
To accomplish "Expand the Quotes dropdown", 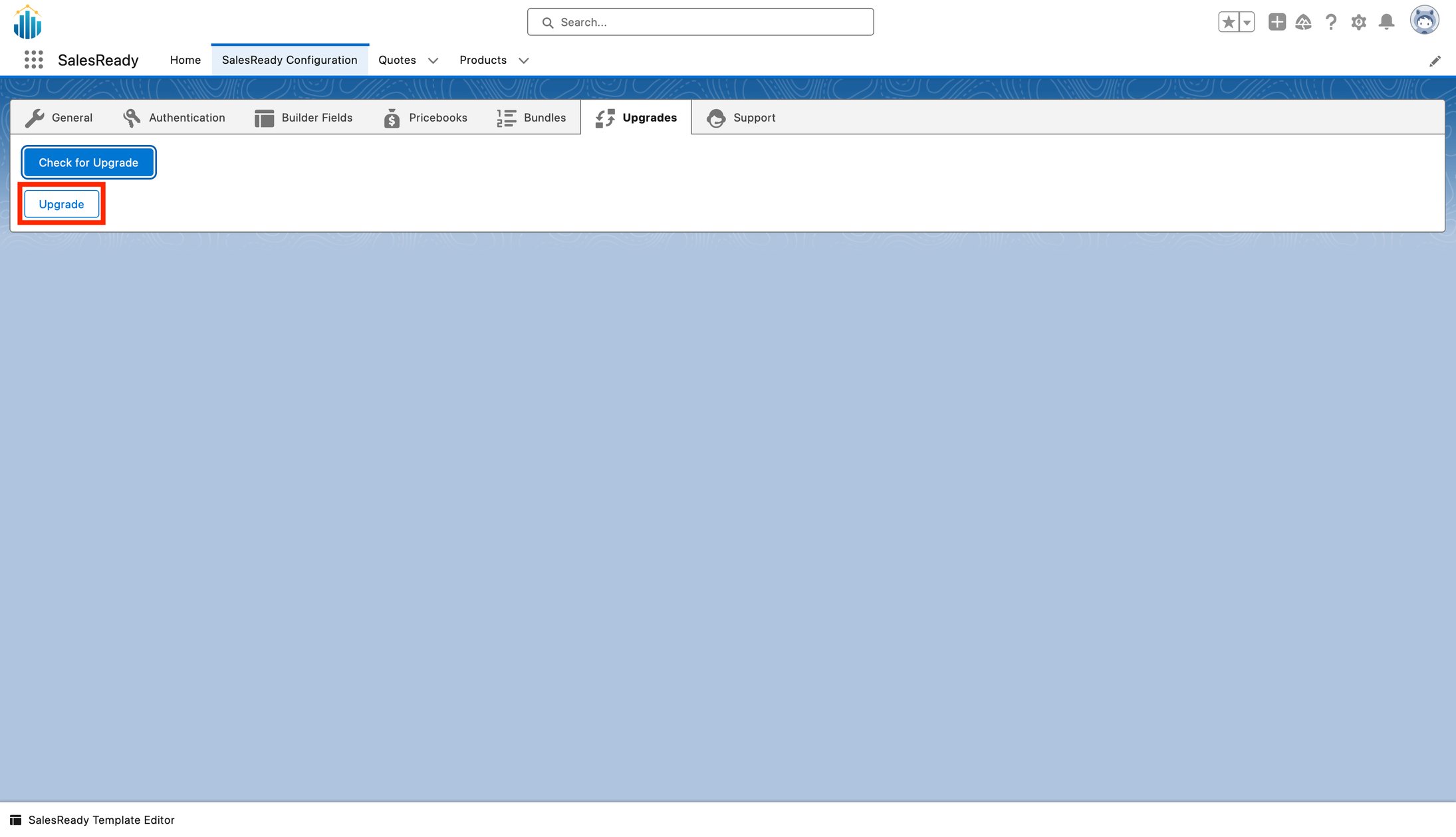I will coord(433,60).
